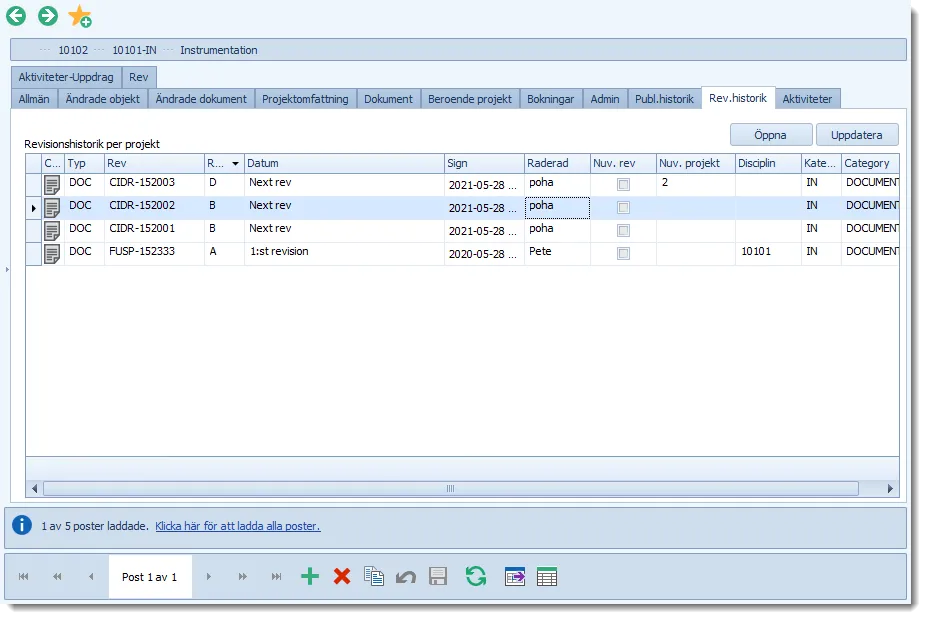Go to the first record button

point(24,576)
